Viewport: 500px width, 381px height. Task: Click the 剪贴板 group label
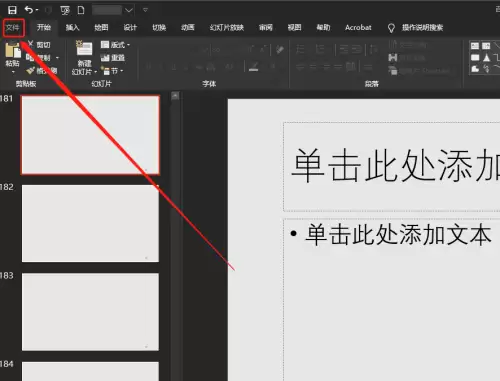click(26, 84)
